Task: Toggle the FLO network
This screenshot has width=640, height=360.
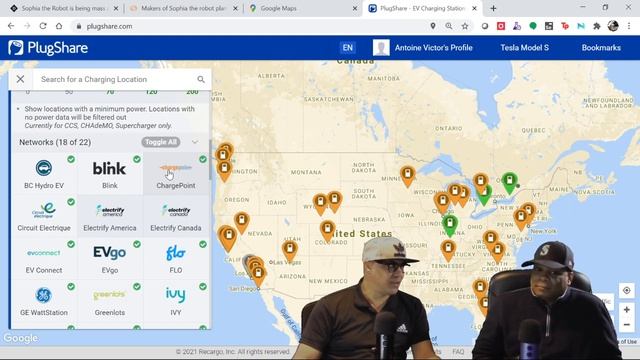Action: (x=176, y=258)
